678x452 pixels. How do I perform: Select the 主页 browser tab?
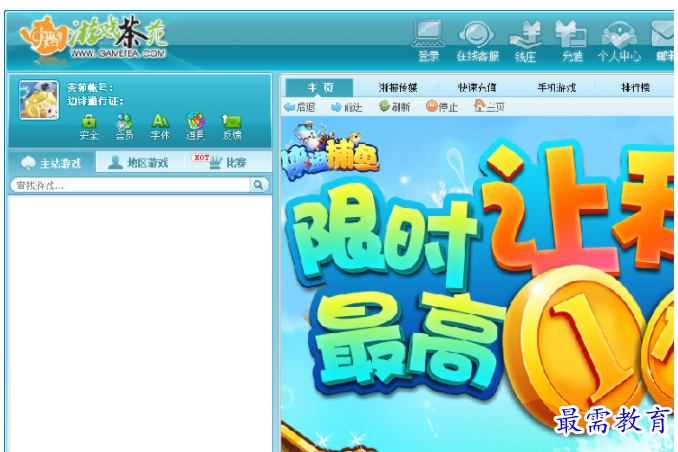(320, 88)
